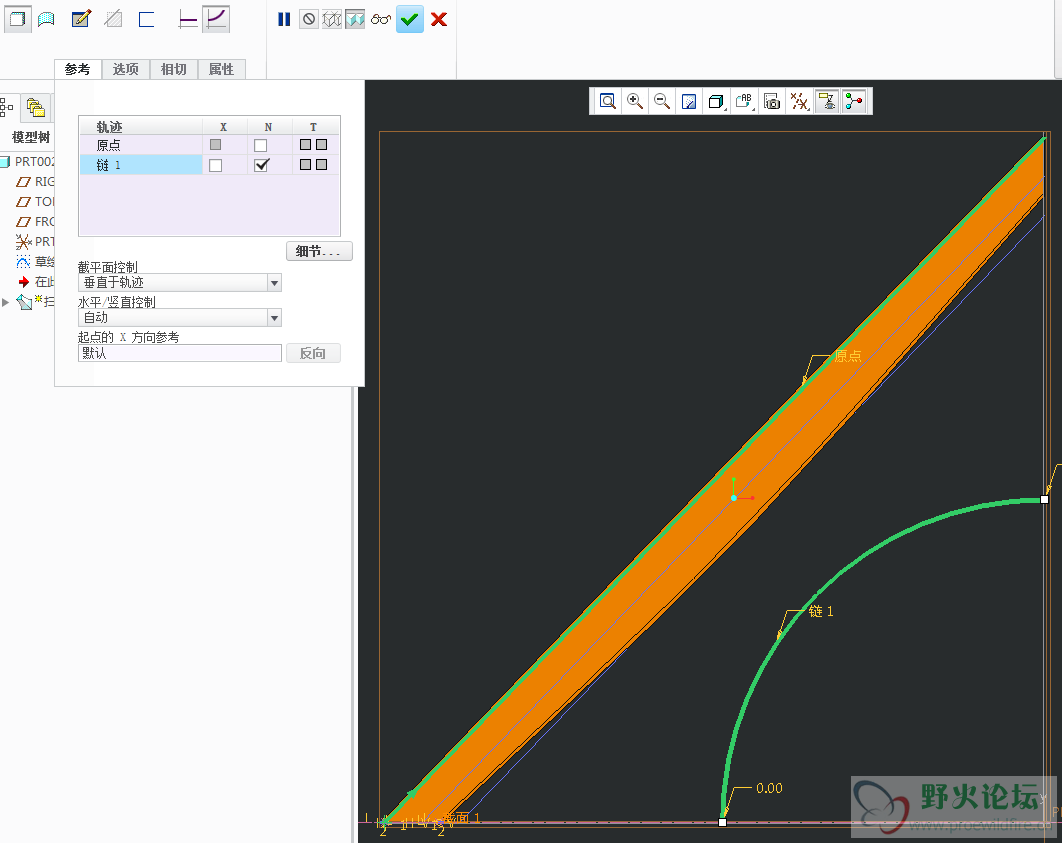This screenshot has height=843, width=1062.
Task: Switch to the 相切 tab
Action: click(x=173, y=69)
